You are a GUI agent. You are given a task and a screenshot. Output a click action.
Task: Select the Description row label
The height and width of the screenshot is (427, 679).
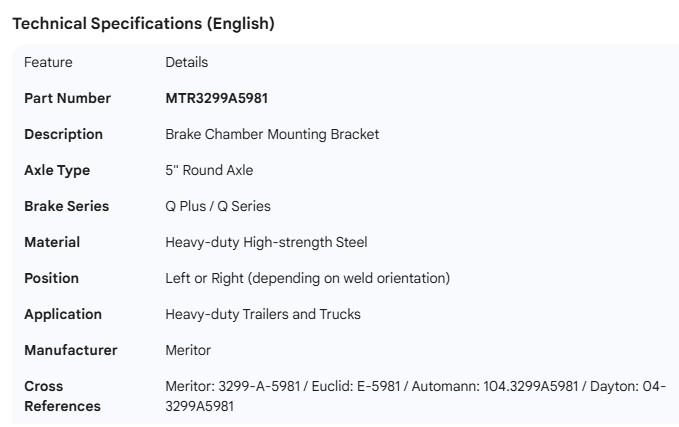63,134
